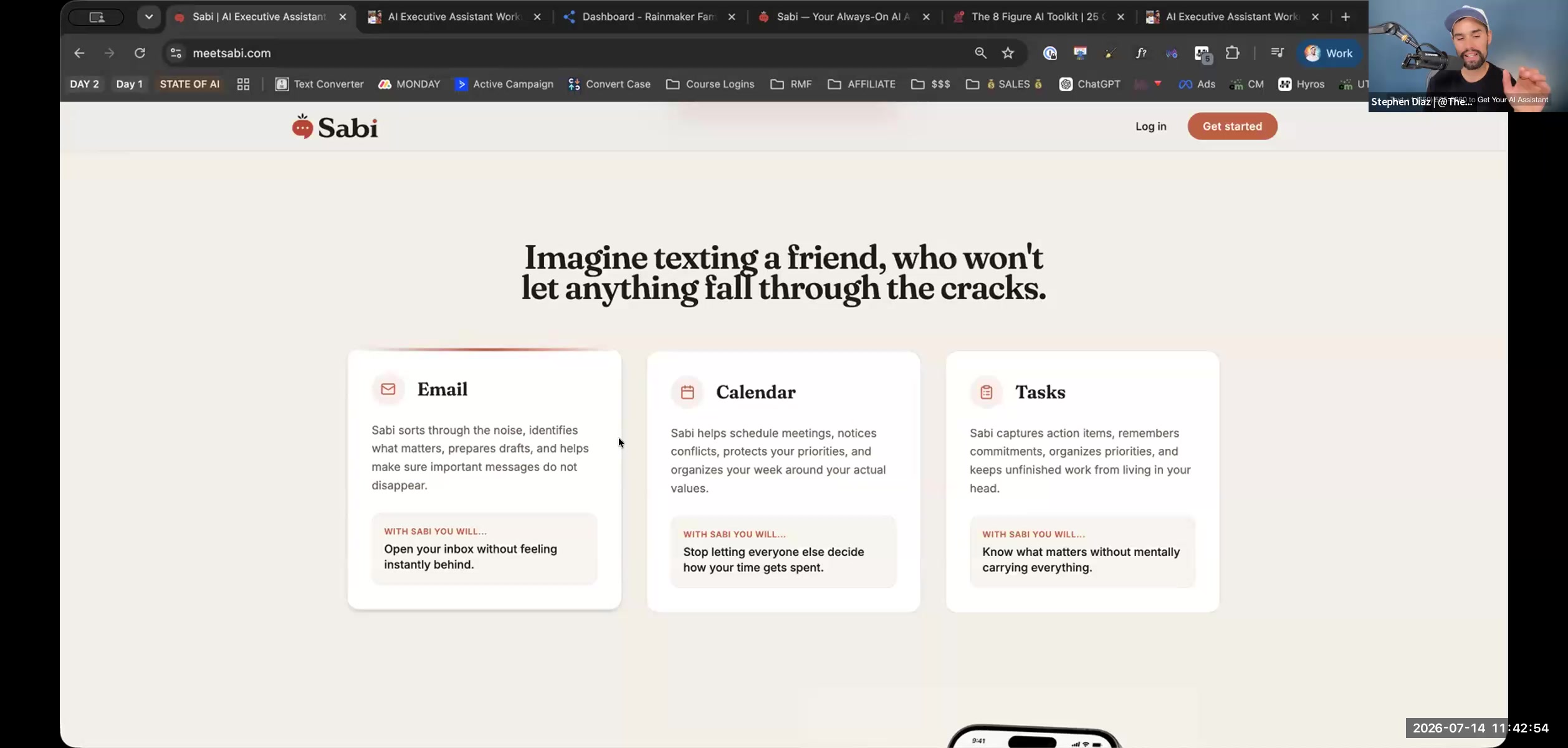Open the CM bookmark

tap(1246, 84)
